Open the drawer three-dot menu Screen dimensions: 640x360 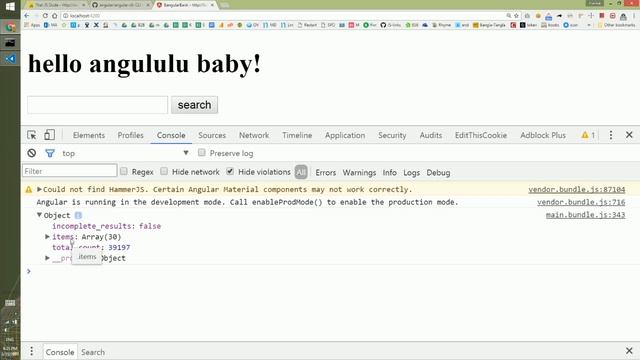[31, 351]
